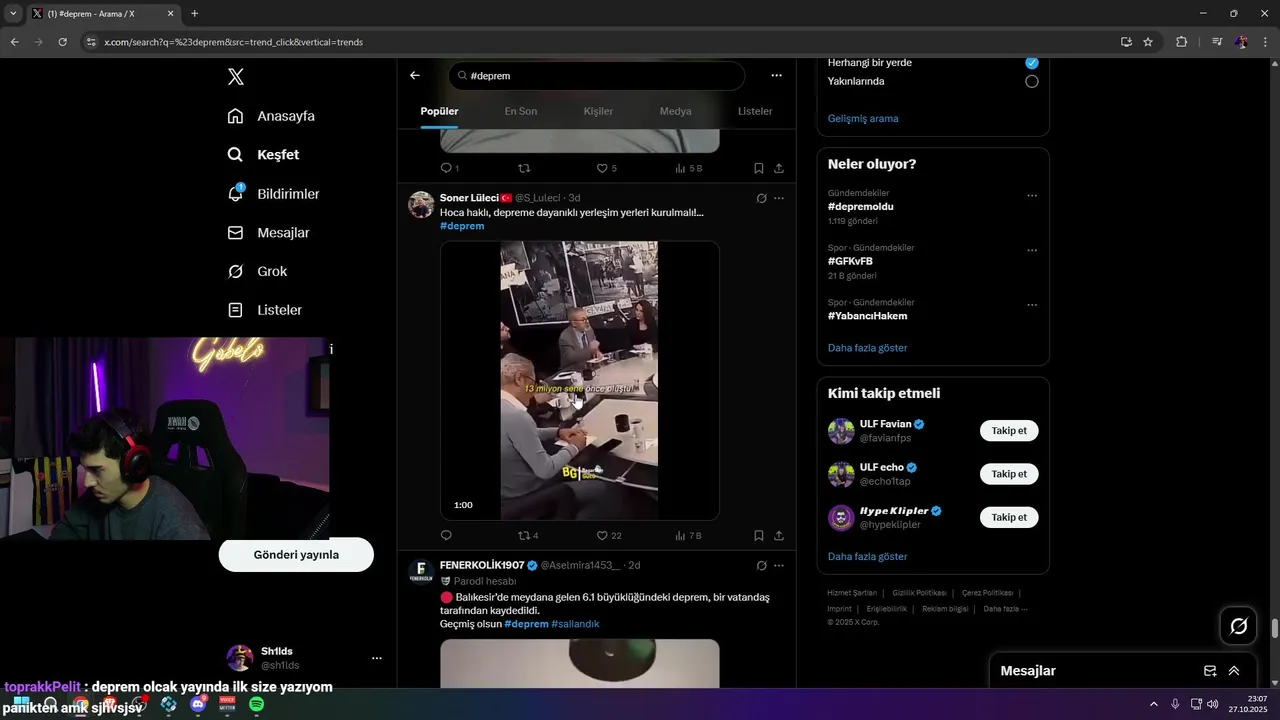This screenshot has height=720, width=1280.
Task: Select the Yakınlarında radio option
Action: (x=1032, y=81)
